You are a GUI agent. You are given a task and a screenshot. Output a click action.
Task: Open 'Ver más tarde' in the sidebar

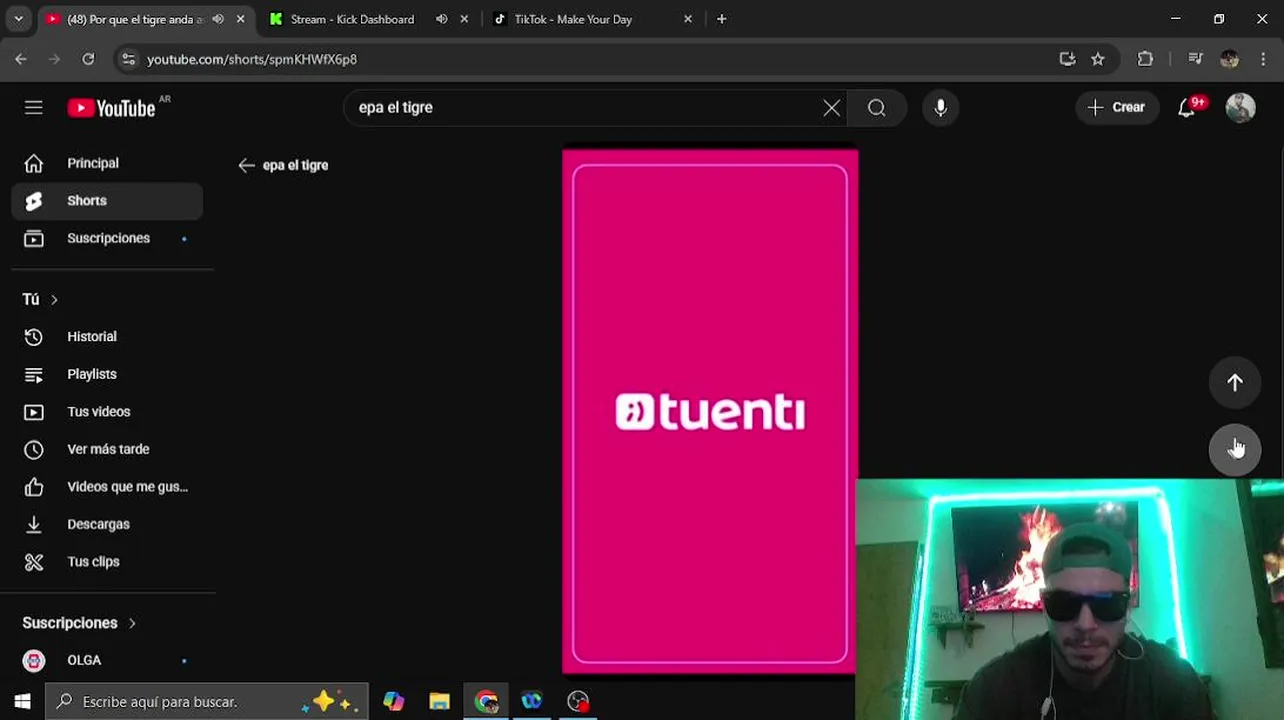107,449
